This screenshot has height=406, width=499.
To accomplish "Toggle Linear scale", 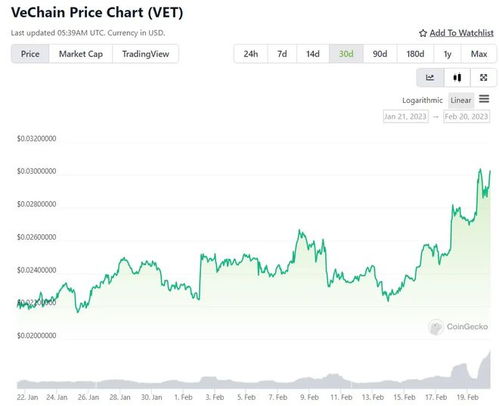I will point(461,100).
